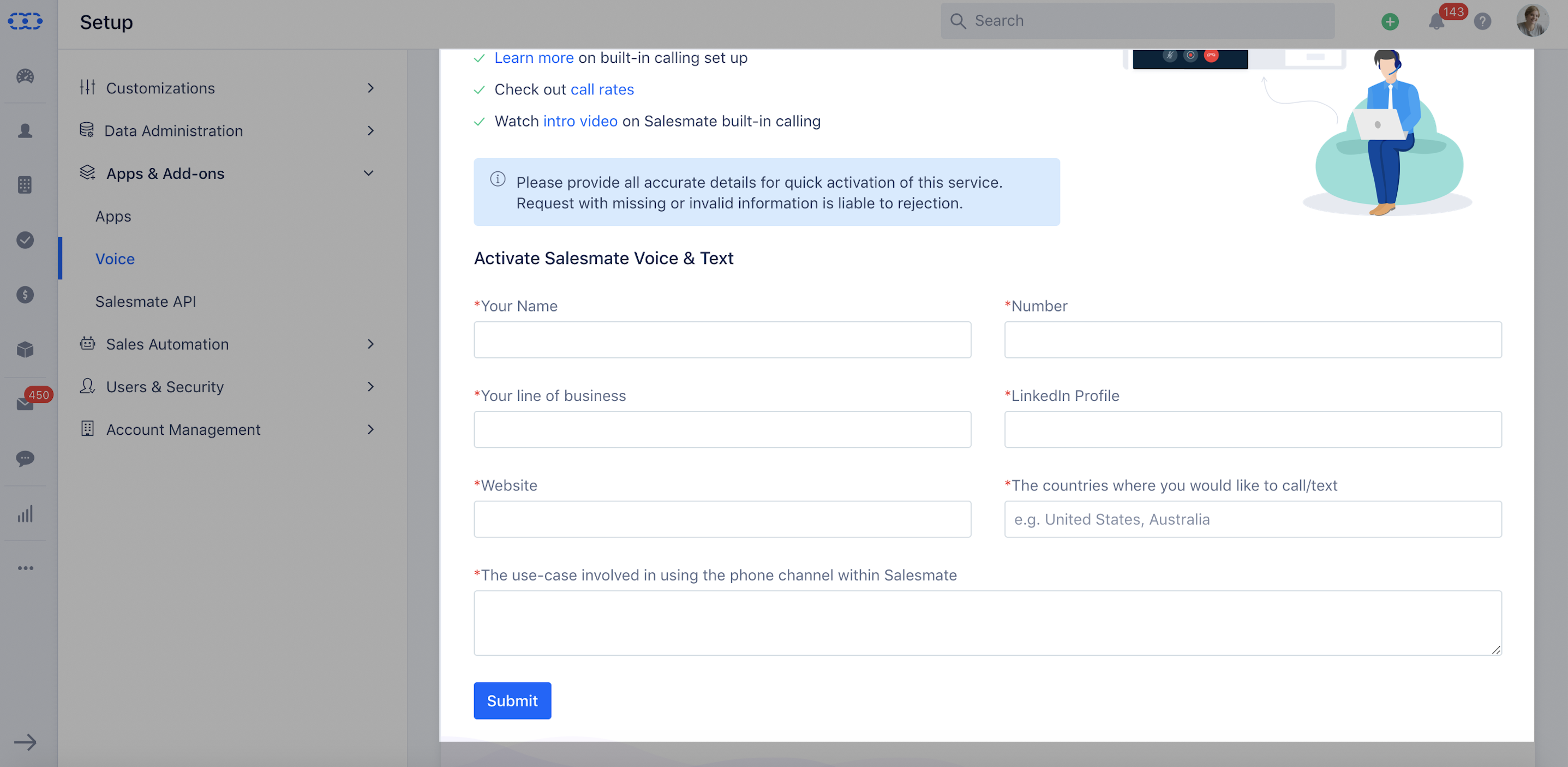1568x767 pixels.
Task: Collapse the Apps & Add-ons chevron
Action: pos(369,173)
